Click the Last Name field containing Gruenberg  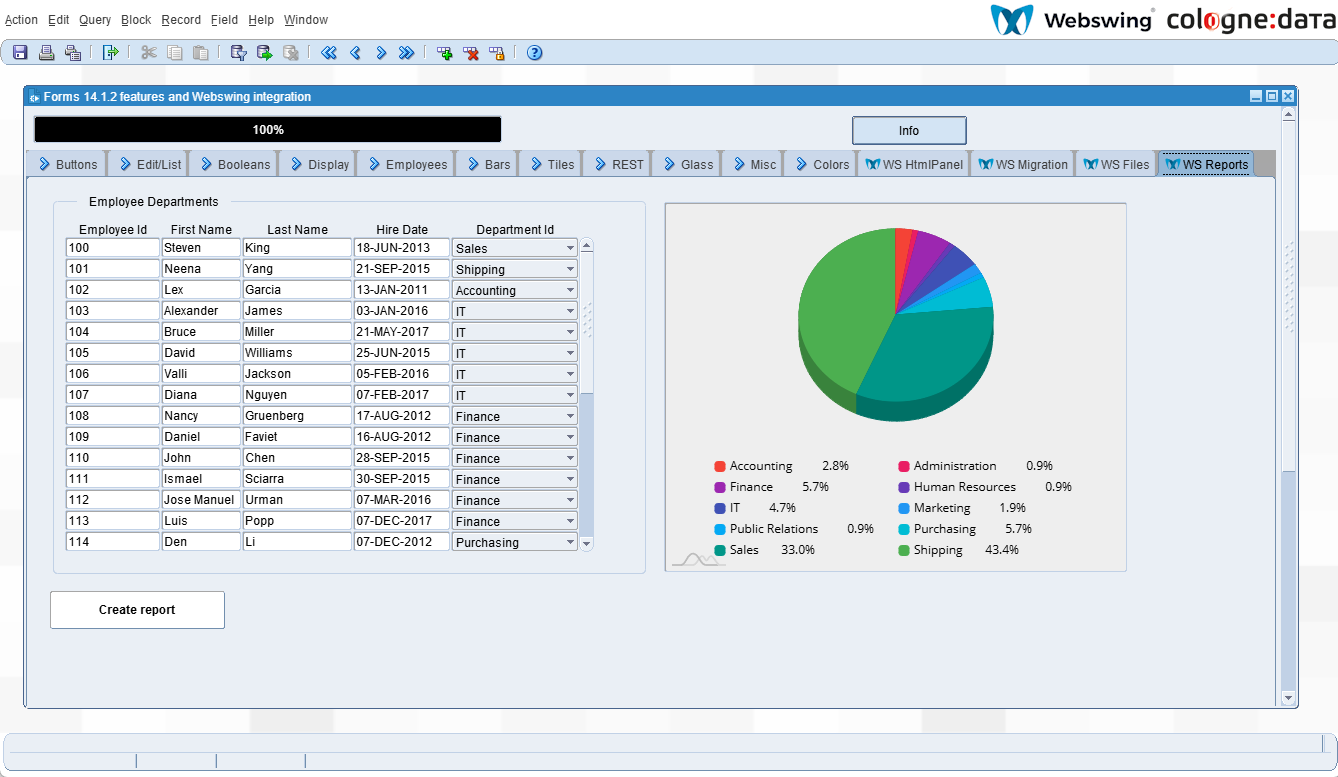coord(297,415)
